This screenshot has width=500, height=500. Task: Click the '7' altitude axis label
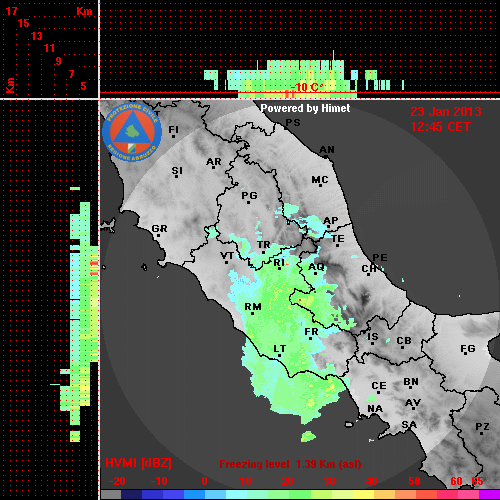pyautogui.click(x=71, y=74)
